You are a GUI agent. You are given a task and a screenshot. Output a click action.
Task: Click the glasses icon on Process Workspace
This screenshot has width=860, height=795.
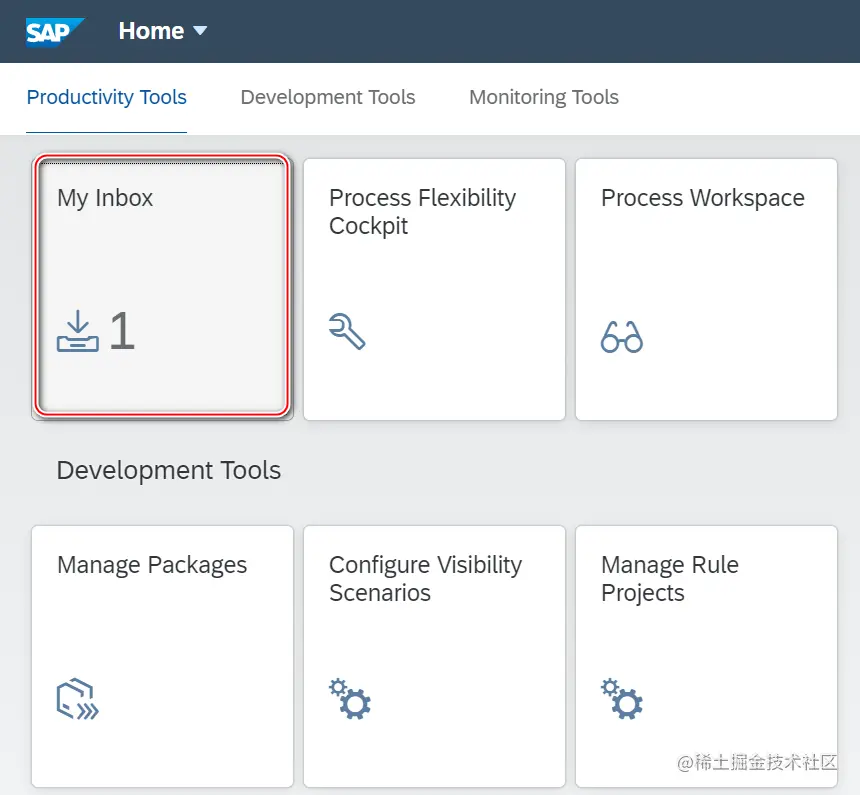pyautogui.click(x=621, y=337)
